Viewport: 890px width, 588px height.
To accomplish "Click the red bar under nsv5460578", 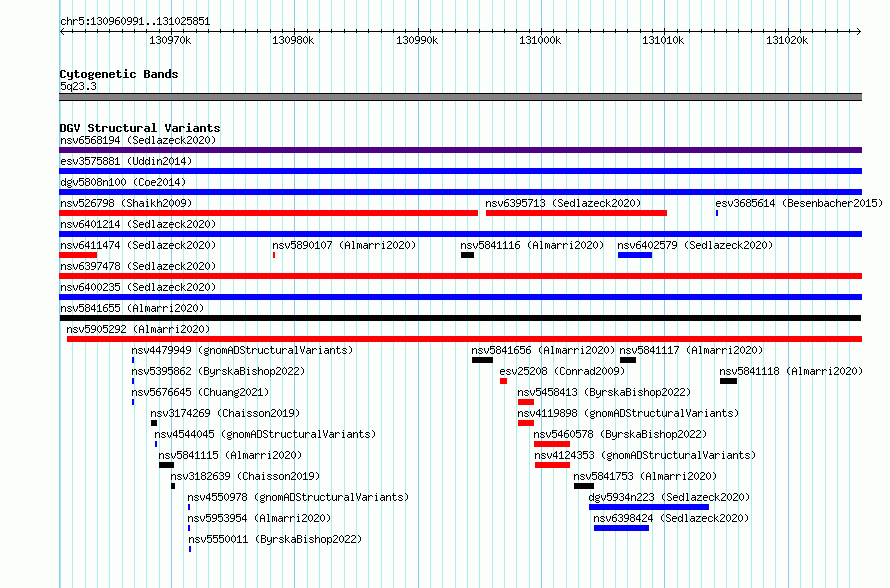I will (552, 444).
